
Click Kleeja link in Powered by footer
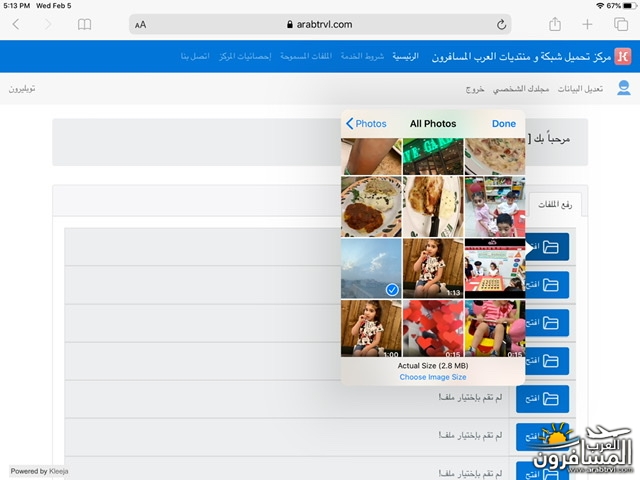click(x=58, y=471)
